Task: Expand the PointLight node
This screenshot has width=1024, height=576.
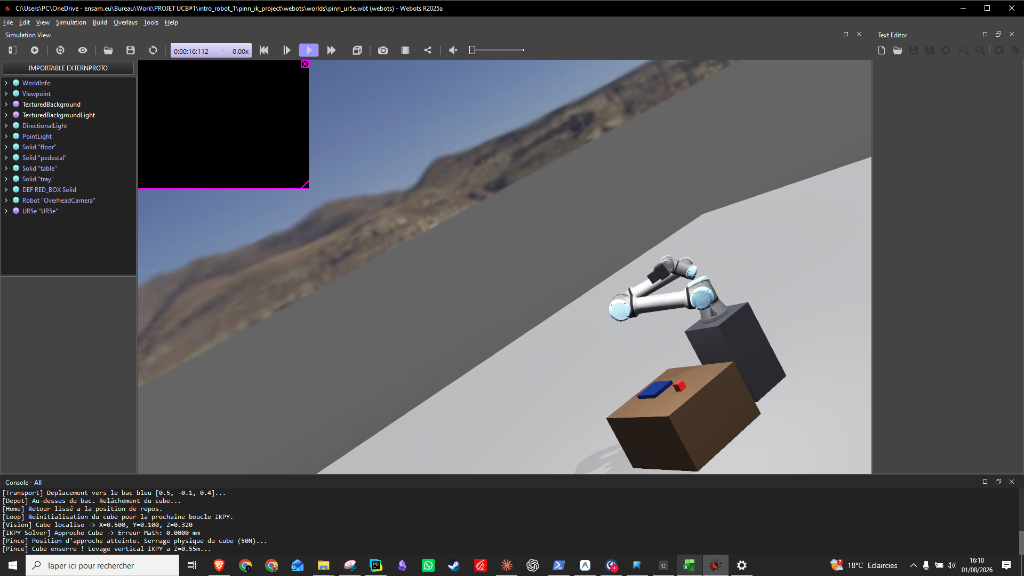Action: [x=7, y=136]
